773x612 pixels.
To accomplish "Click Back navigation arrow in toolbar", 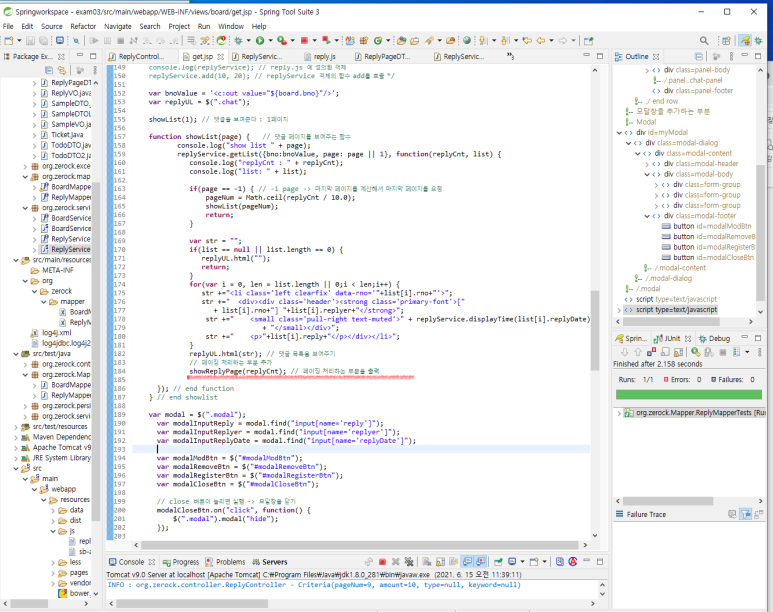I will coord(540,40).
